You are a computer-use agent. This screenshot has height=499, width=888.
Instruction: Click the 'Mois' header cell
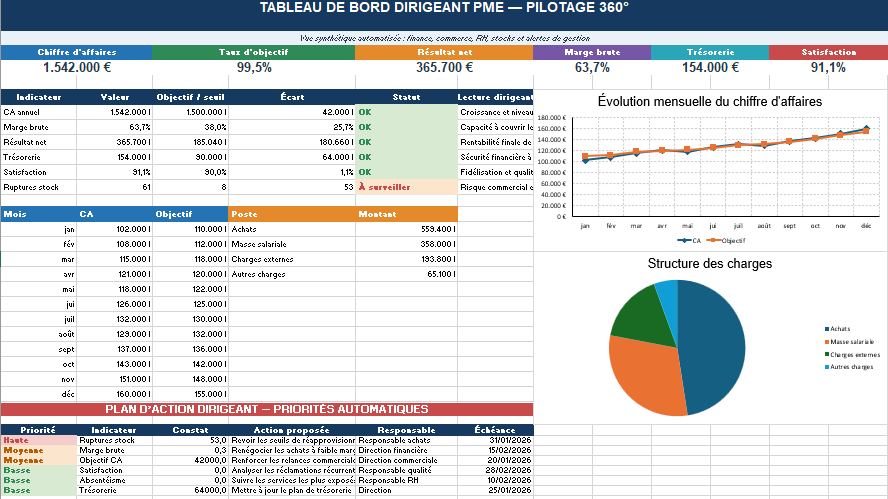(x=39, y=214)
